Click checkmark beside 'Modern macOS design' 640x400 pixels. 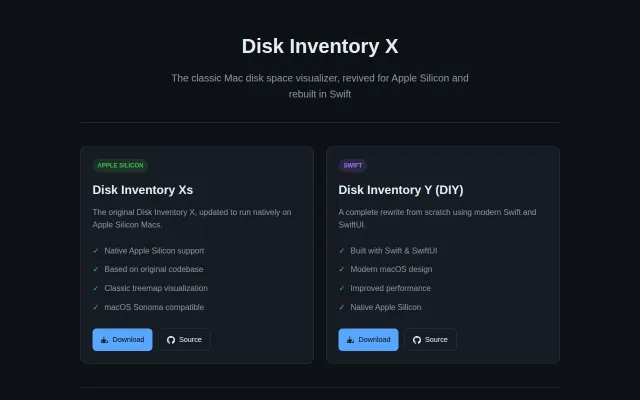(x=342, y=269)
